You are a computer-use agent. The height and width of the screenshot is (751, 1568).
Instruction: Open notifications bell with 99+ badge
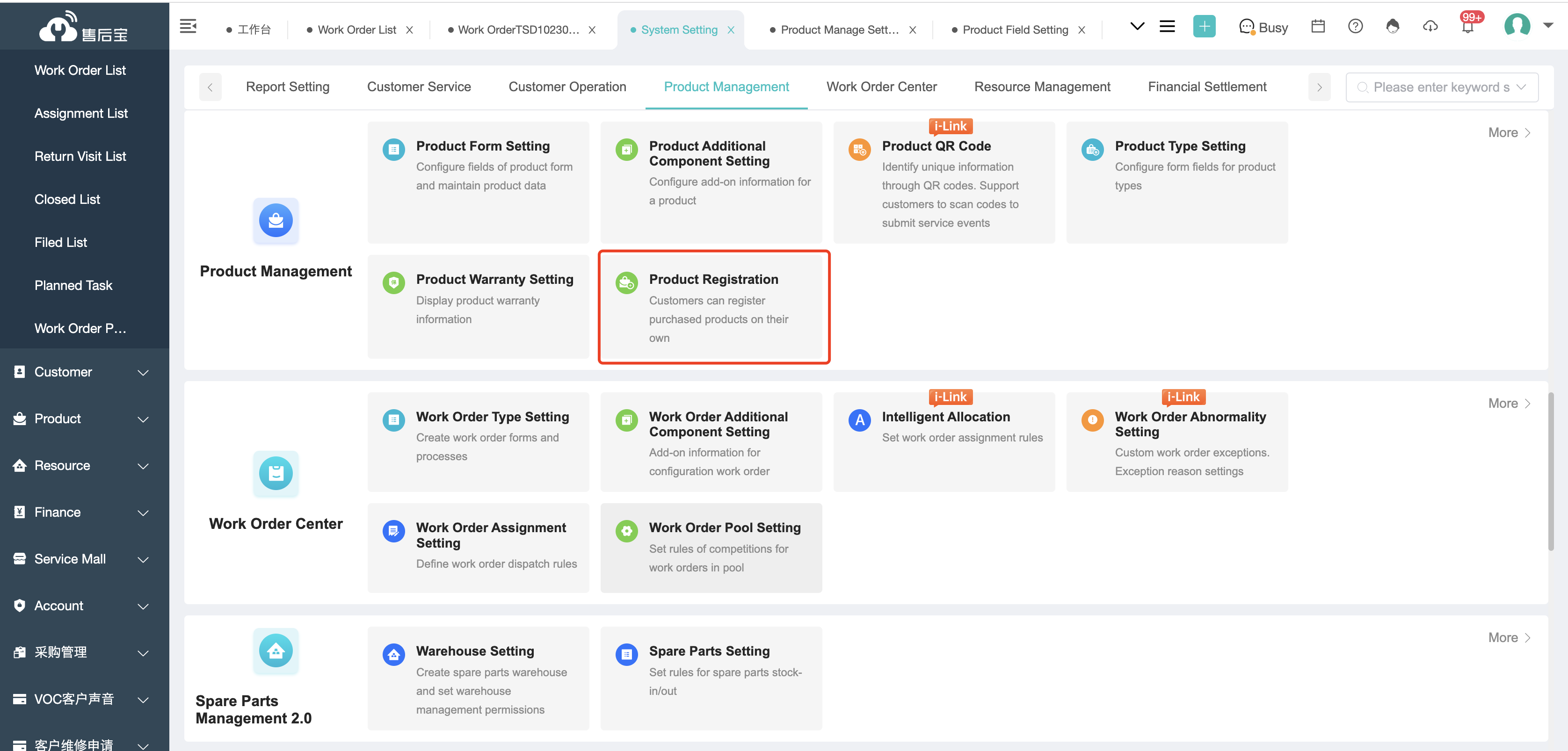tap(1467, 26)
